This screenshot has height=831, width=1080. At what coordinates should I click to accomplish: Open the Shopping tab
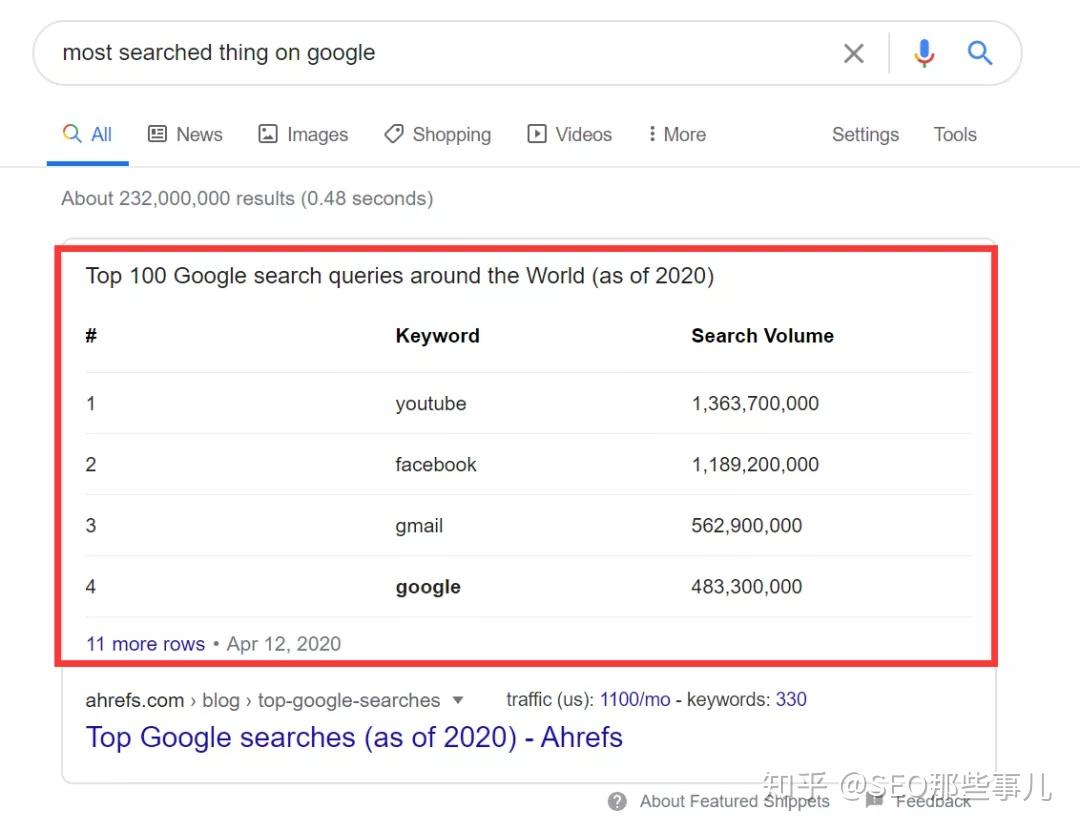(437, 134)
